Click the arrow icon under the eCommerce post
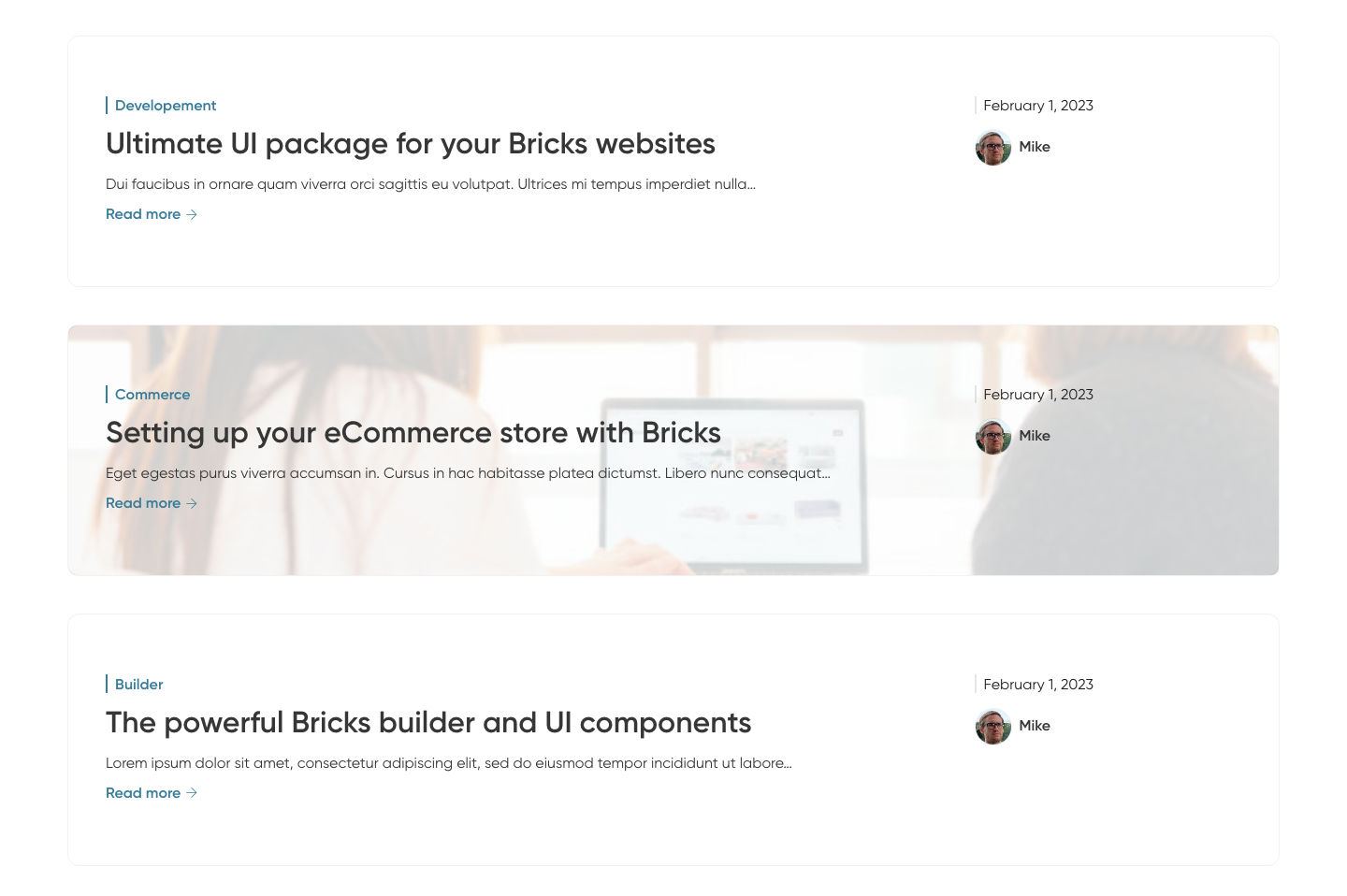This screenshot has width=1347, height=896. coord(192,503)
